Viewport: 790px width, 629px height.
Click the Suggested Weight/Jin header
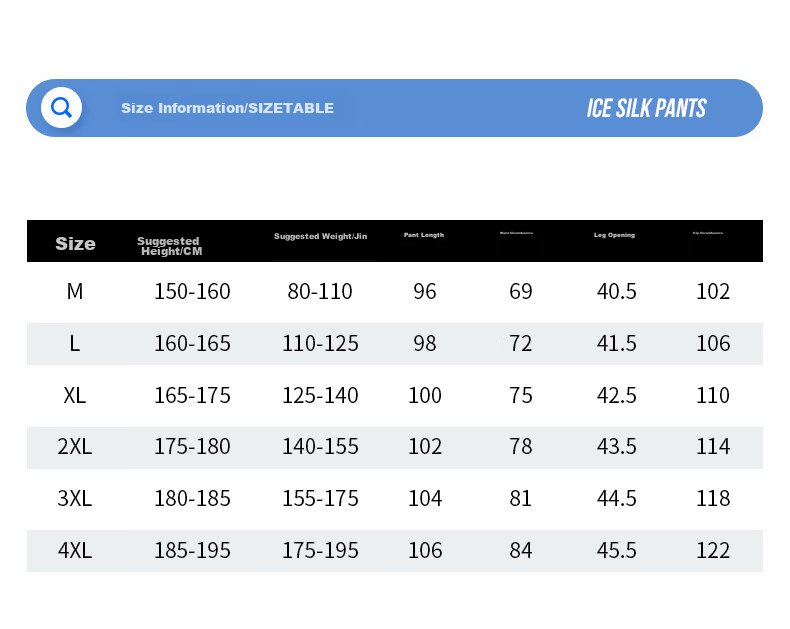[x=320, y=236]
